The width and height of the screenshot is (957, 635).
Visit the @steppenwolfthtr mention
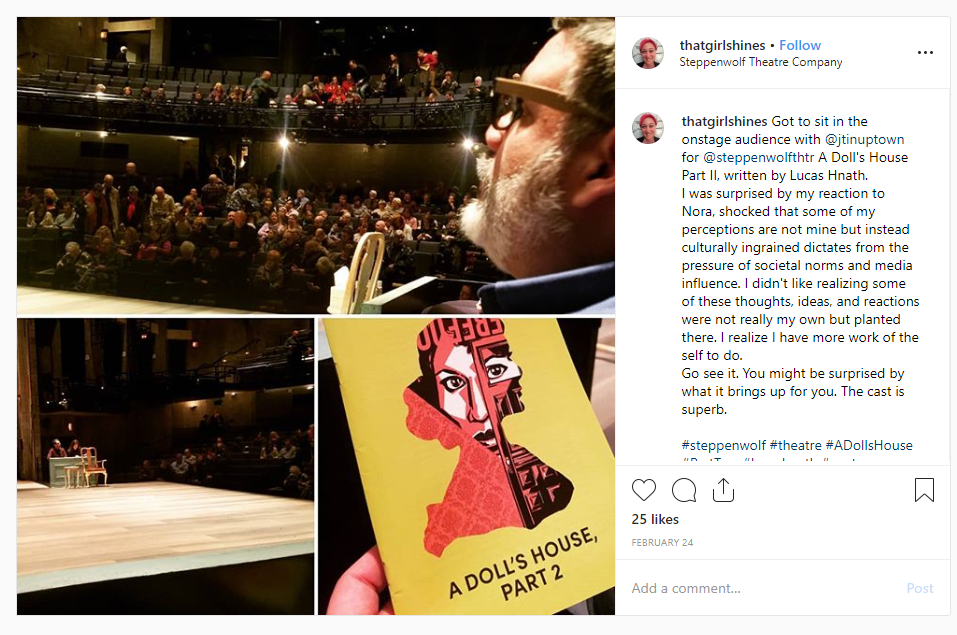pos(759,157)
